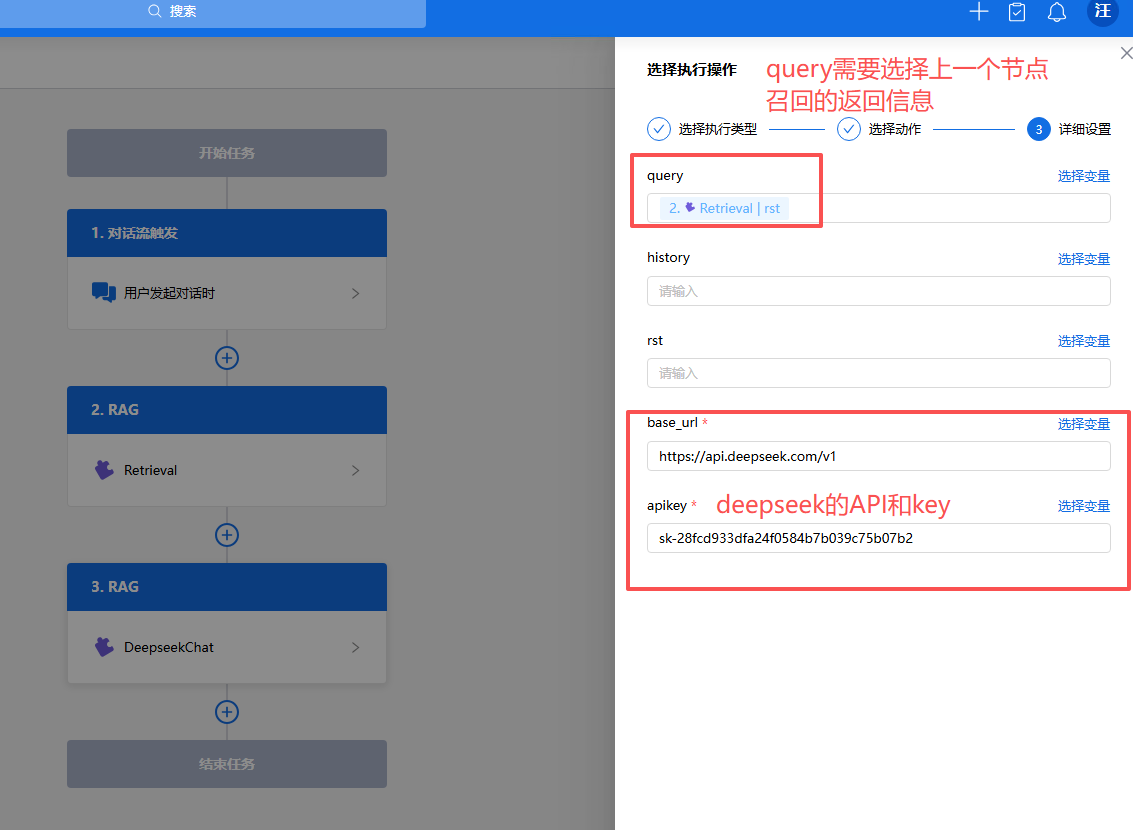
Task: Go to 选择动作 step checkmark
Action: point(848,129)
